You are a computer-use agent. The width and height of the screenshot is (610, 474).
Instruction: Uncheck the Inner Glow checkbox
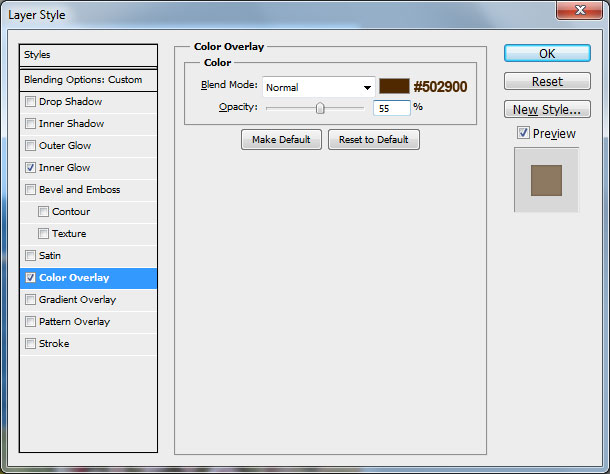30,168
